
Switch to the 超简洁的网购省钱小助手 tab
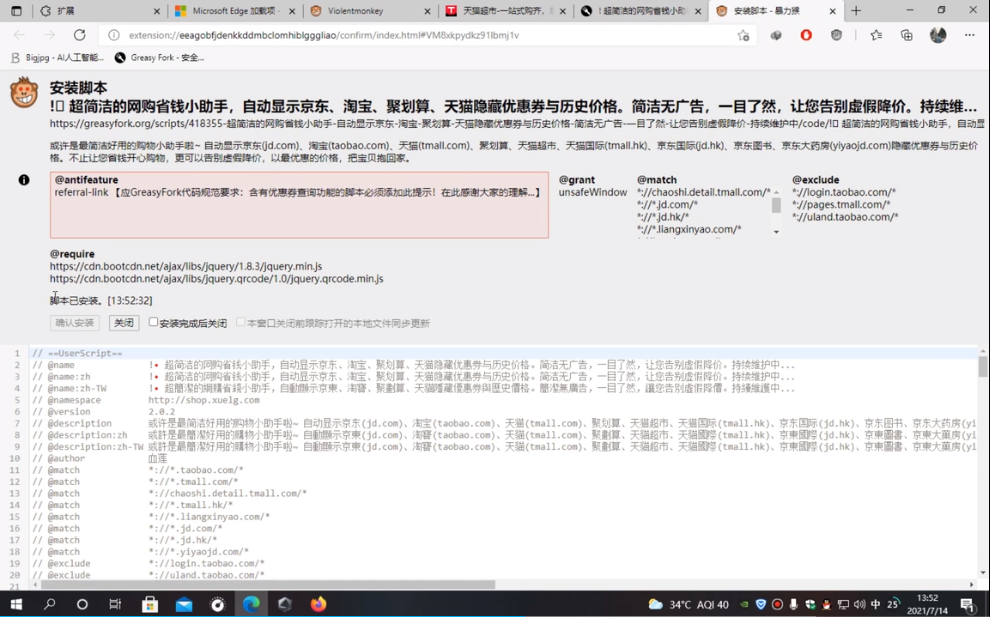[x=641, y=11]
